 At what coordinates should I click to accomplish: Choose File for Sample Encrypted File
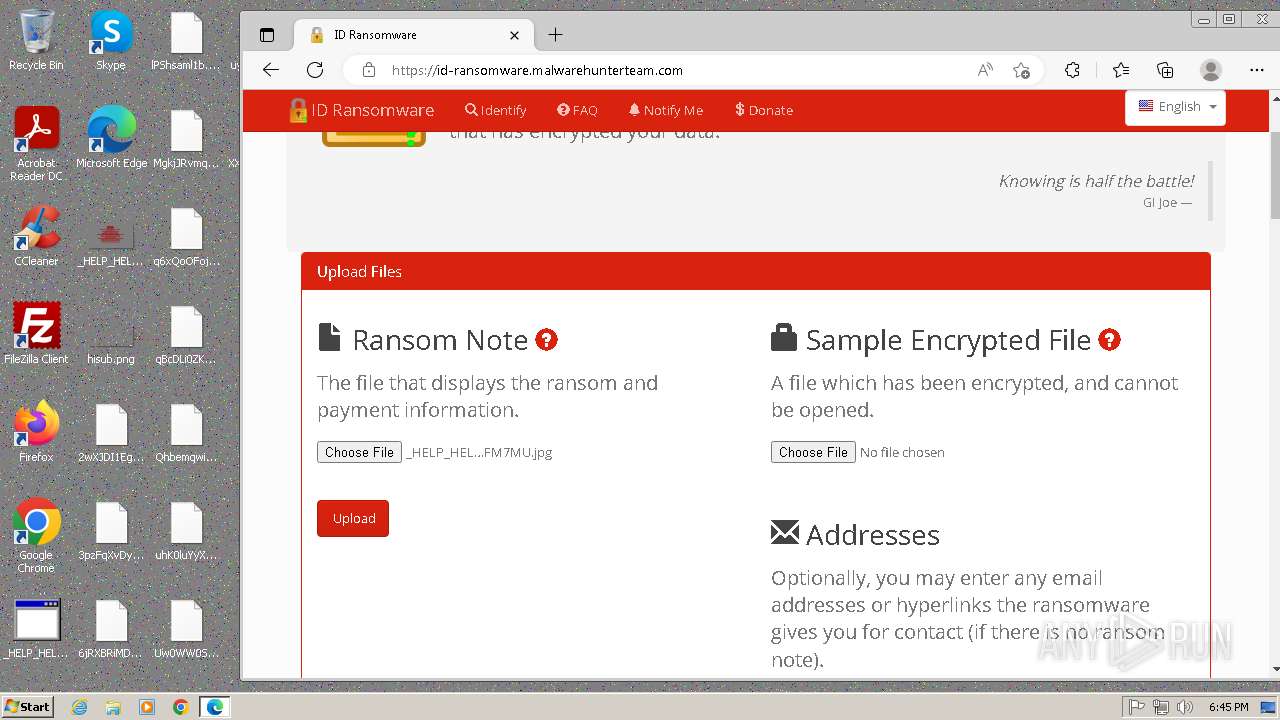(x=813, y=452)
